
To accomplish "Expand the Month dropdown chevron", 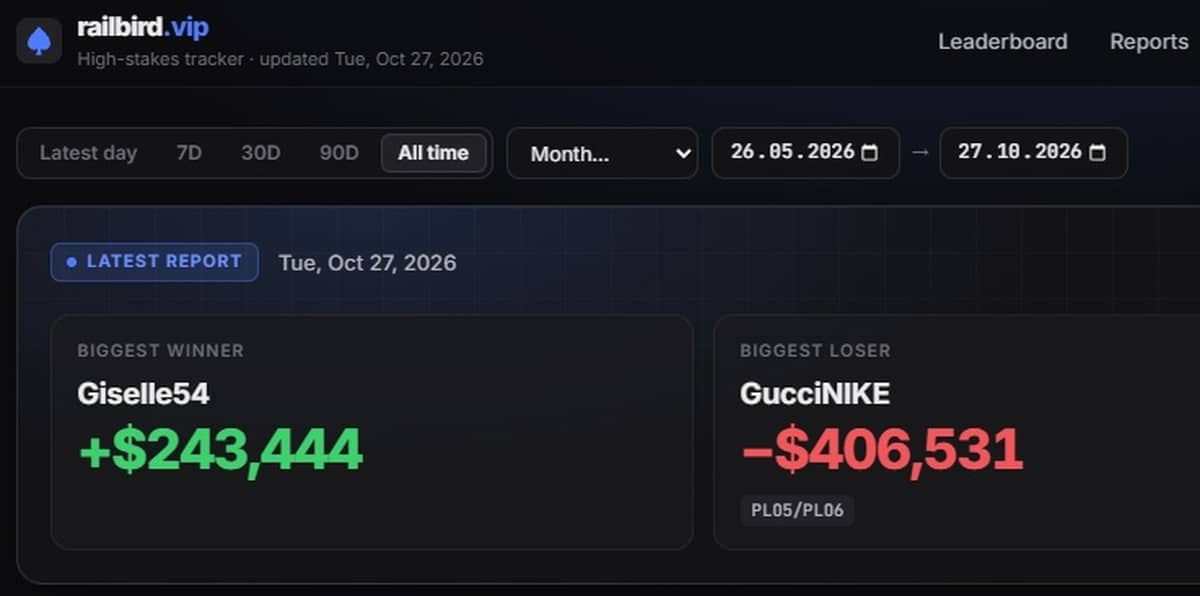I will 683,154.
